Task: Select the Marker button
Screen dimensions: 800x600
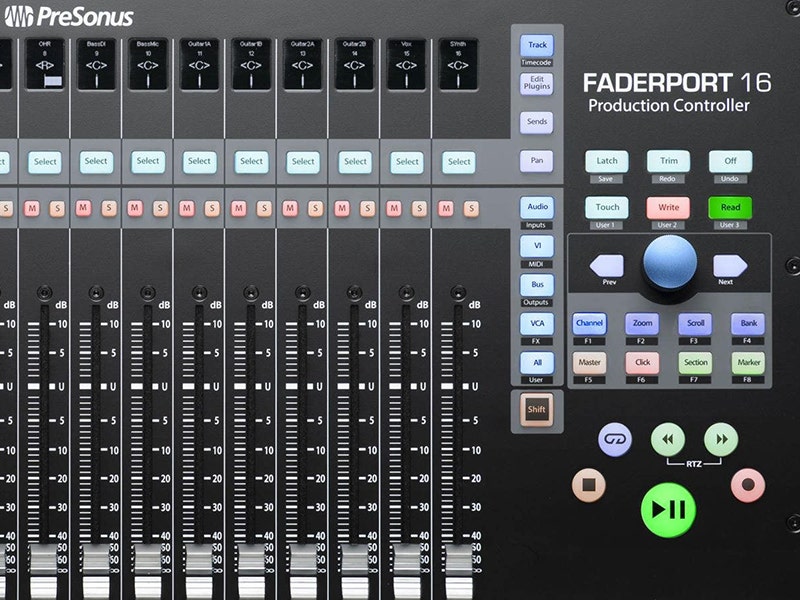Action: click(x=748, y=363)
